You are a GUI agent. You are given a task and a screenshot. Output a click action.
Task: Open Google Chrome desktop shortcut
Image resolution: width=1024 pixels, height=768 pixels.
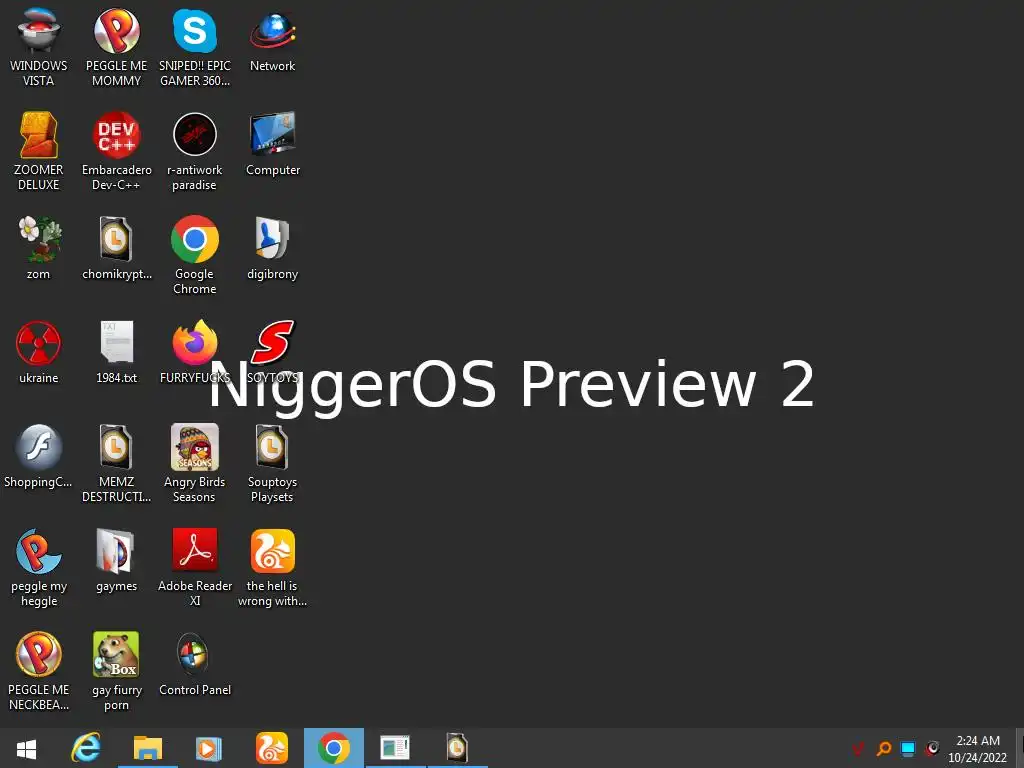(x=195, y=255)
